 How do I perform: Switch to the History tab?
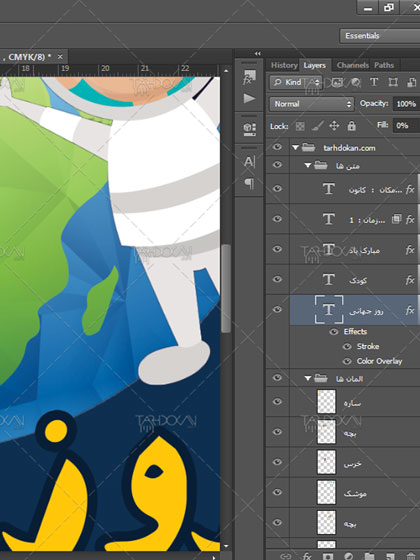pos(284,65)
